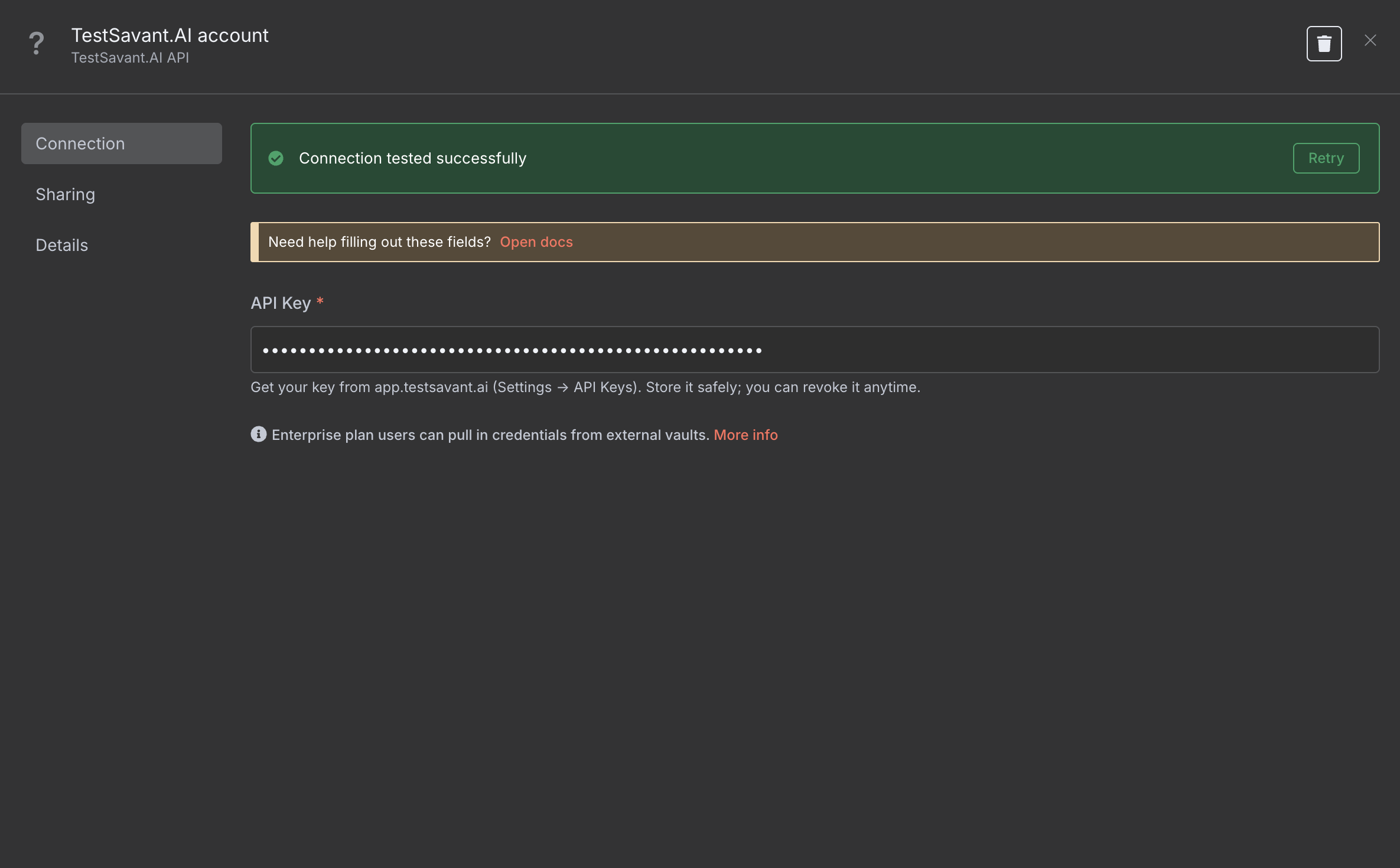Screen dimensions: 1400x868
Task: Open docs link in help banner
Action: tap(536, 242)
